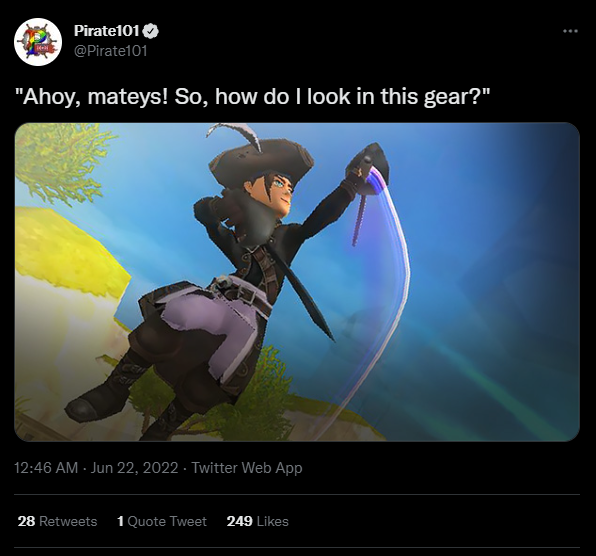Select the 'Ahoy, mateys!' tweet text

click(x=252, y=96)
